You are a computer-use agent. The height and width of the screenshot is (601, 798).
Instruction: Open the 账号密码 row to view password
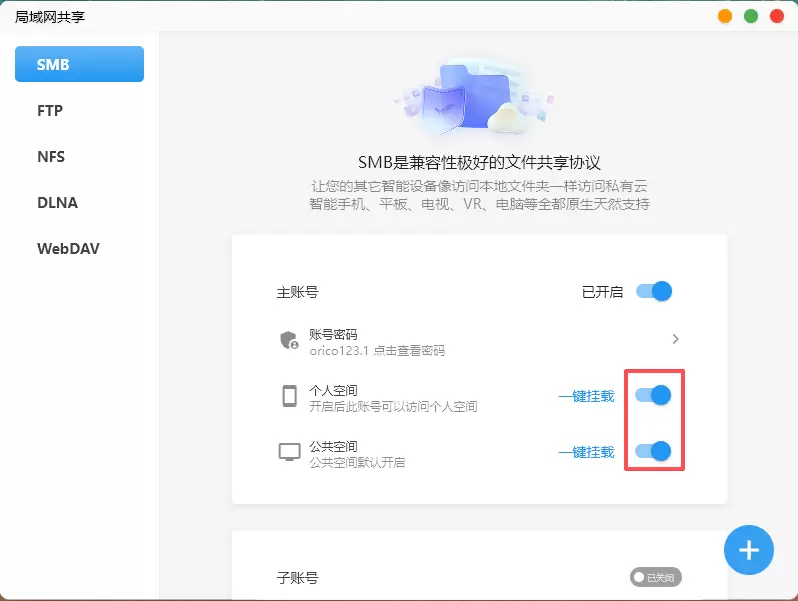478,341
